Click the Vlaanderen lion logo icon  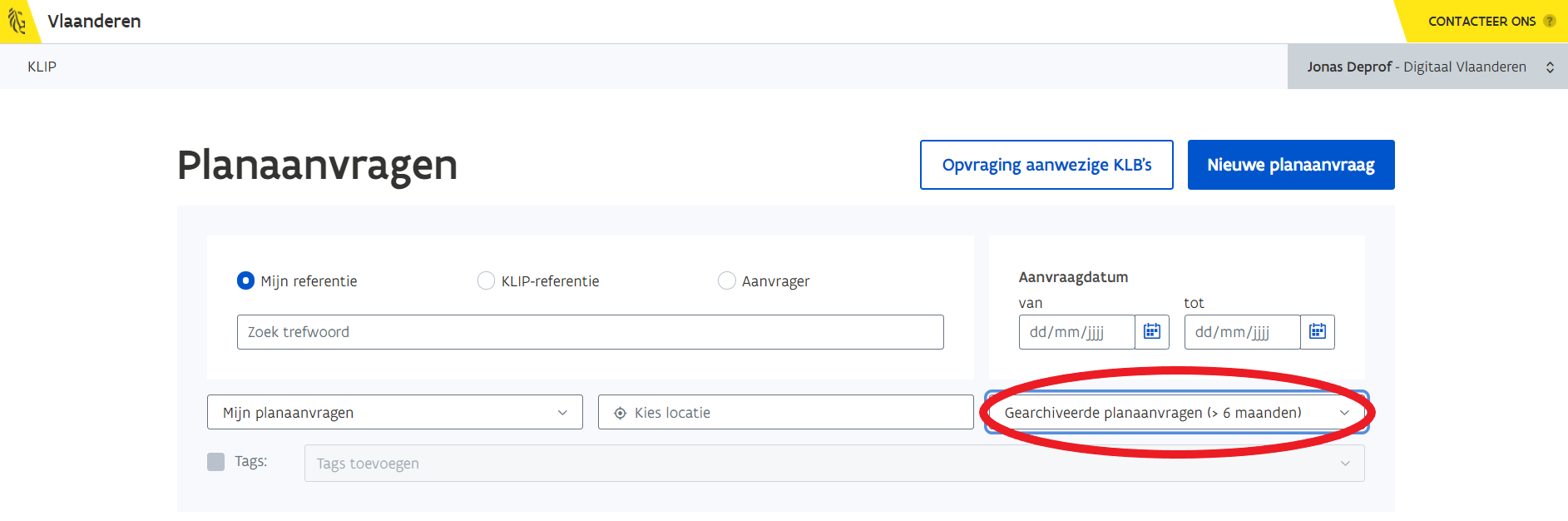pos(17,21)
